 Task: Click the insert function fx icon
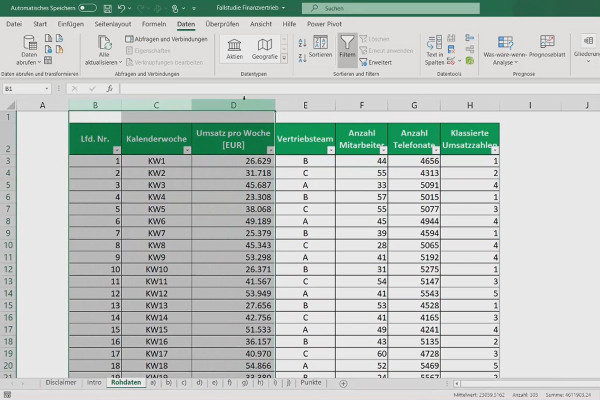point(109,89)
